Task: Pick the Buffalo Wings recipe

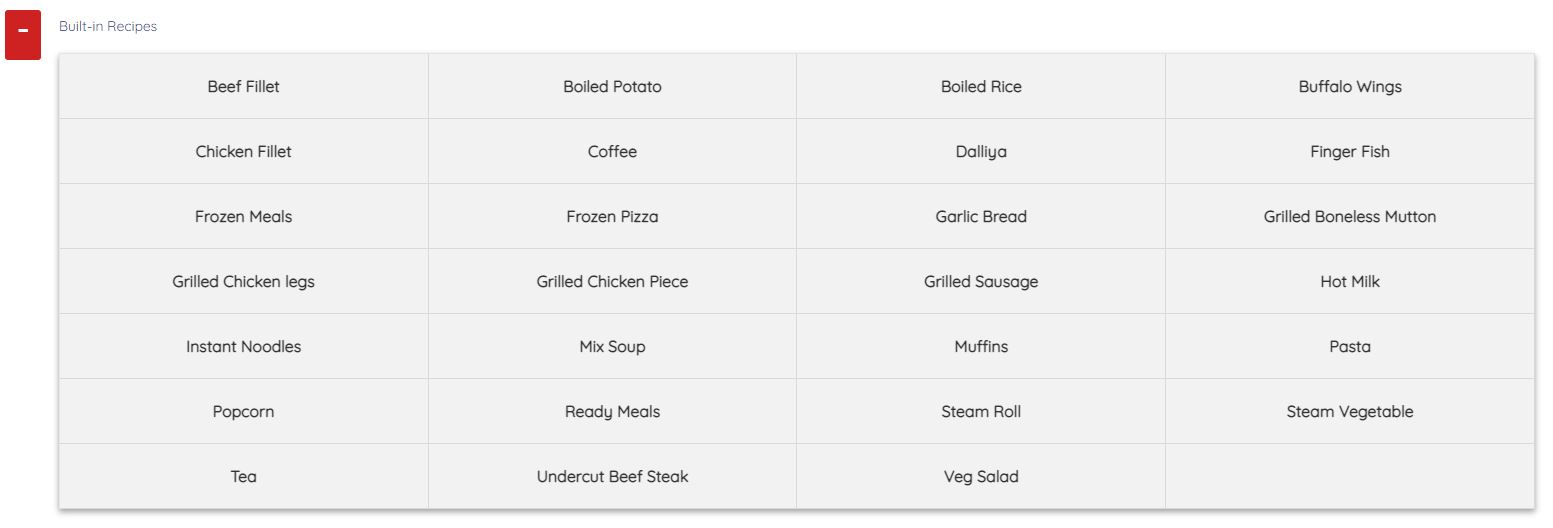Action: [1350, 87]
